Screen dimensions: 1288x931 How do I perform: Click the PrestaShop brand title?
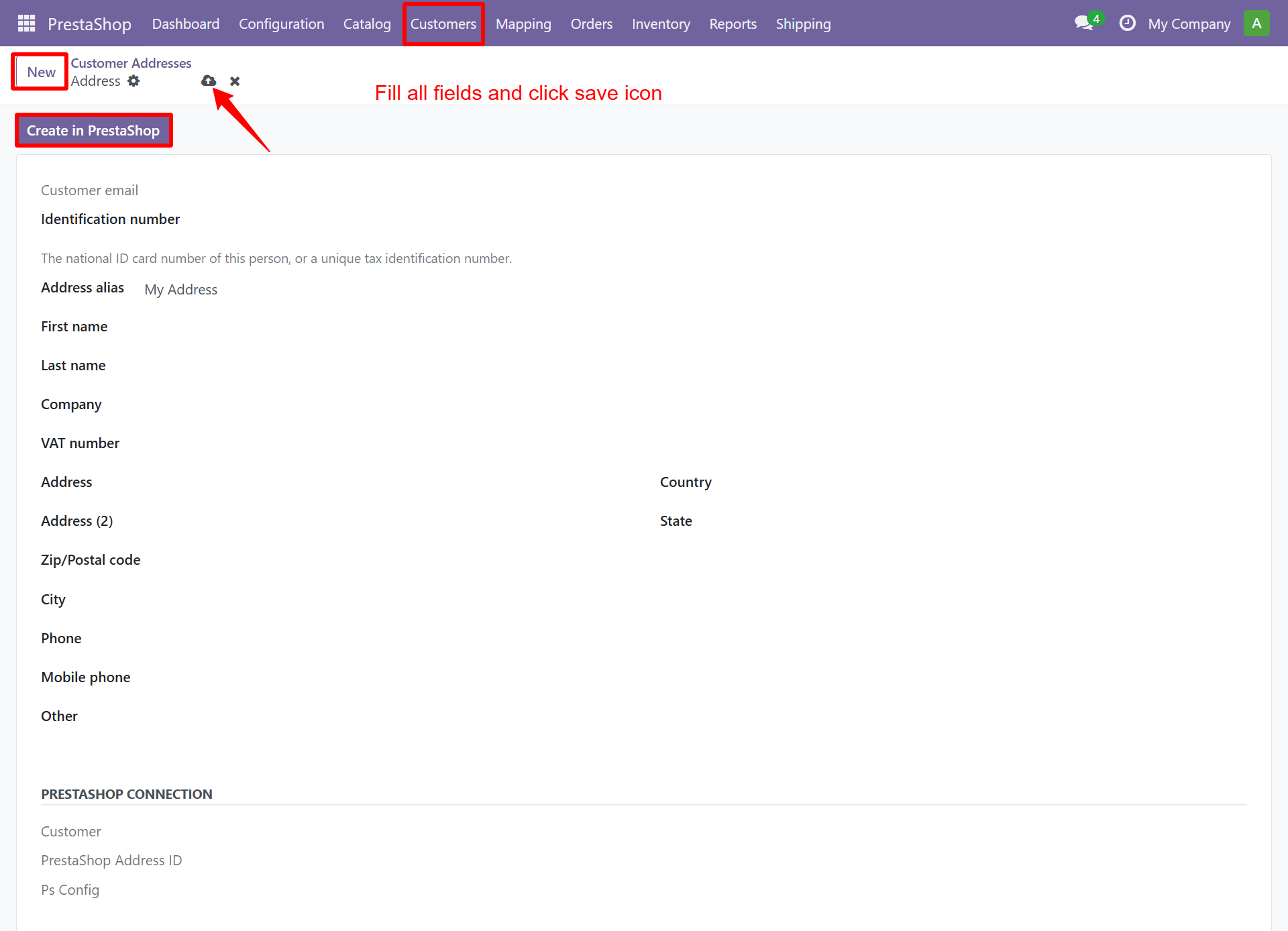(89, 24)
